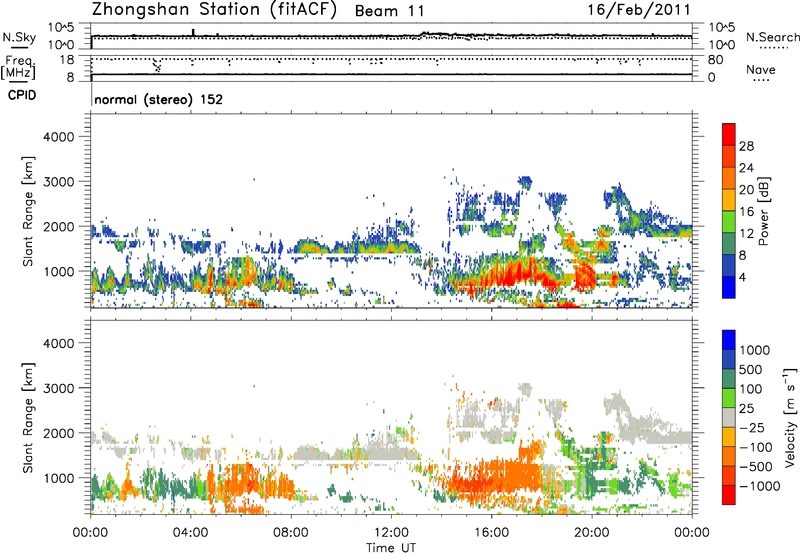Click the 04:00 time axis label
The height and width of the screenshot is (554, 800).
[190, 533]
